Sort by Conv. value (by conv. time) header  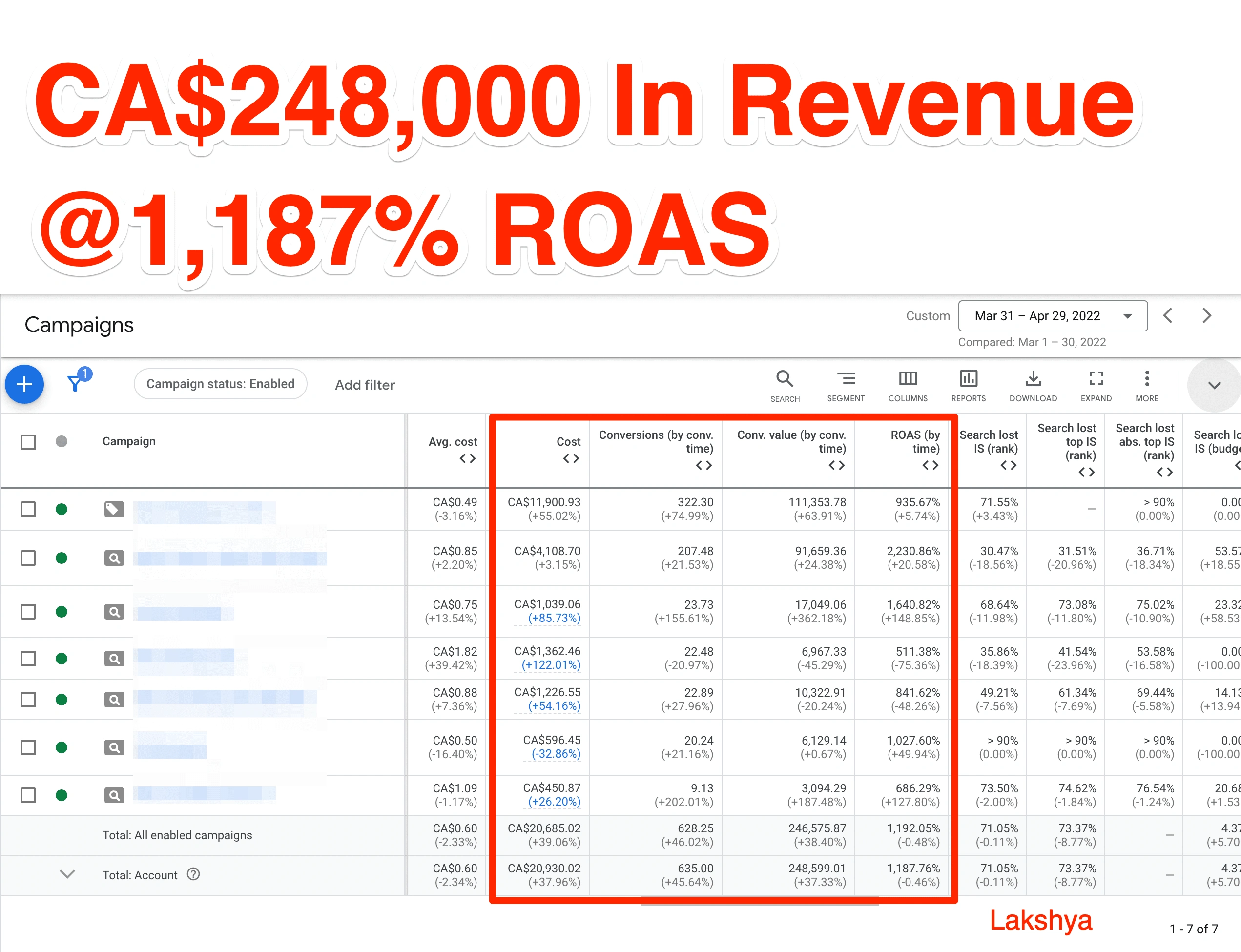(x=791, y=441)
